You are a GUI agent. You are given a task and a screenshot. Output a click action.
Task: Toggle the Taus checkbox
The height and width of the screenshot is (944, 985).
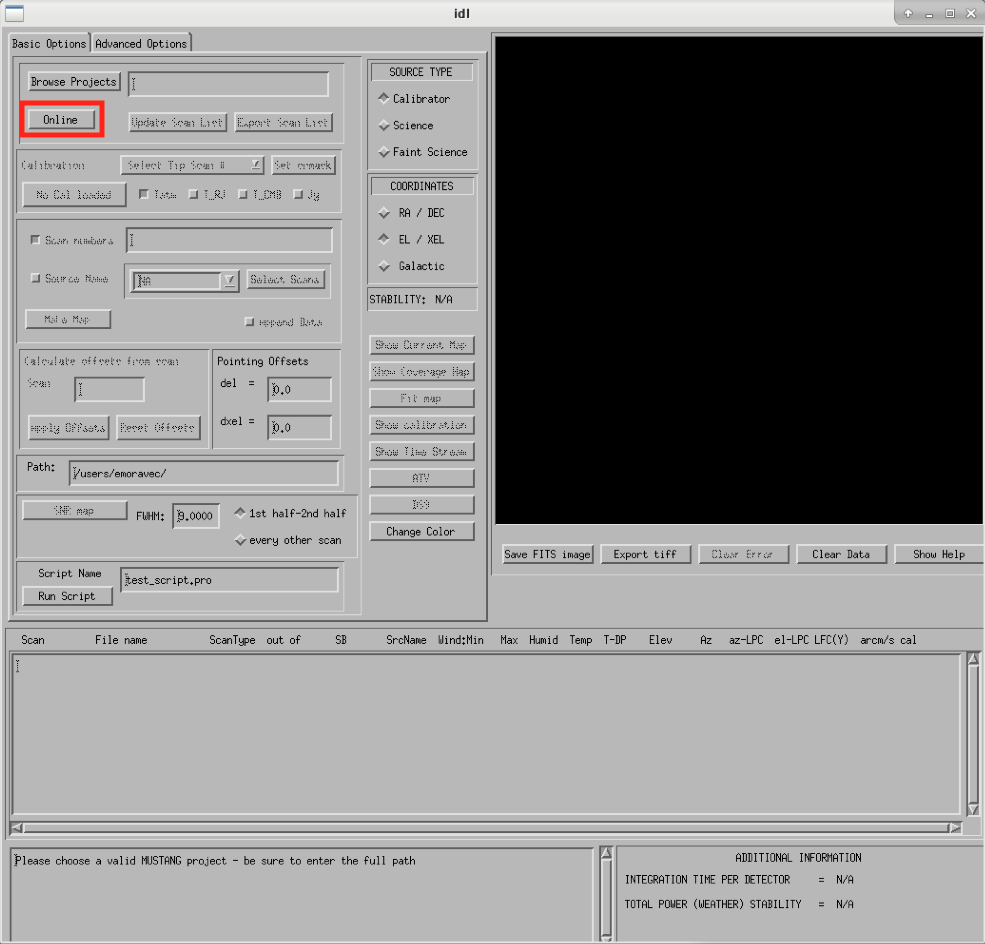(144, 195)
